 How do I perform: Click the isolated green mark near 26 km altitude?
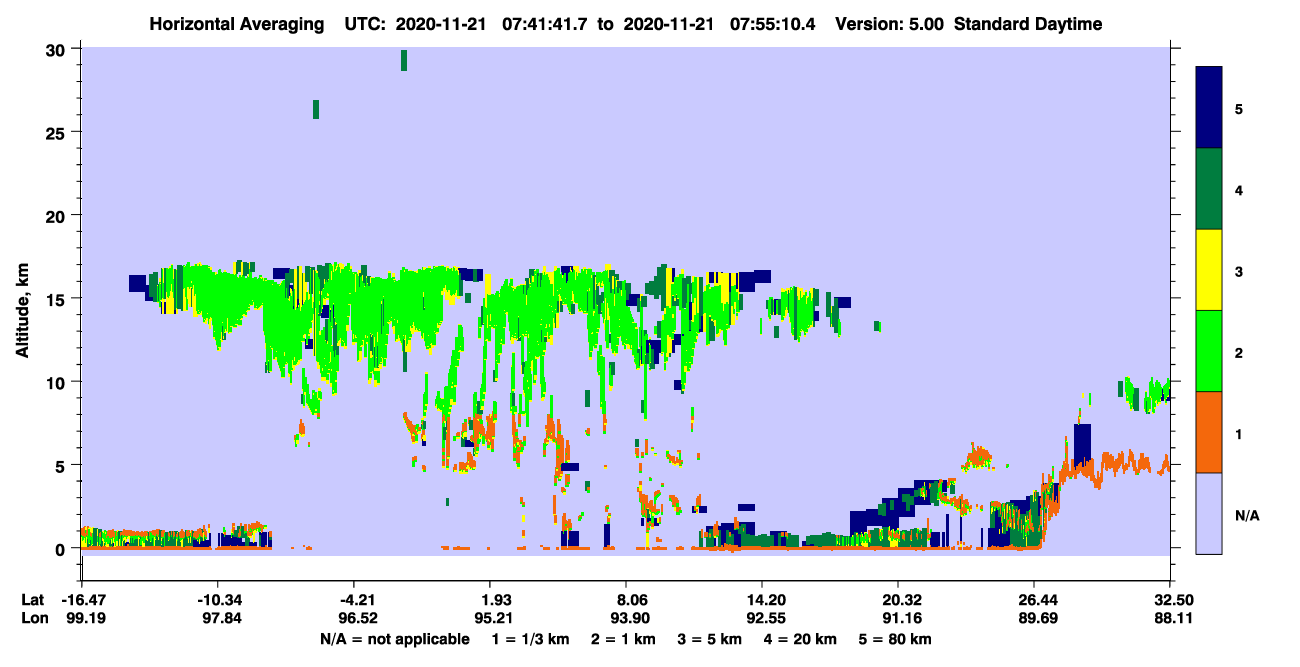click(x=316, y=109)
